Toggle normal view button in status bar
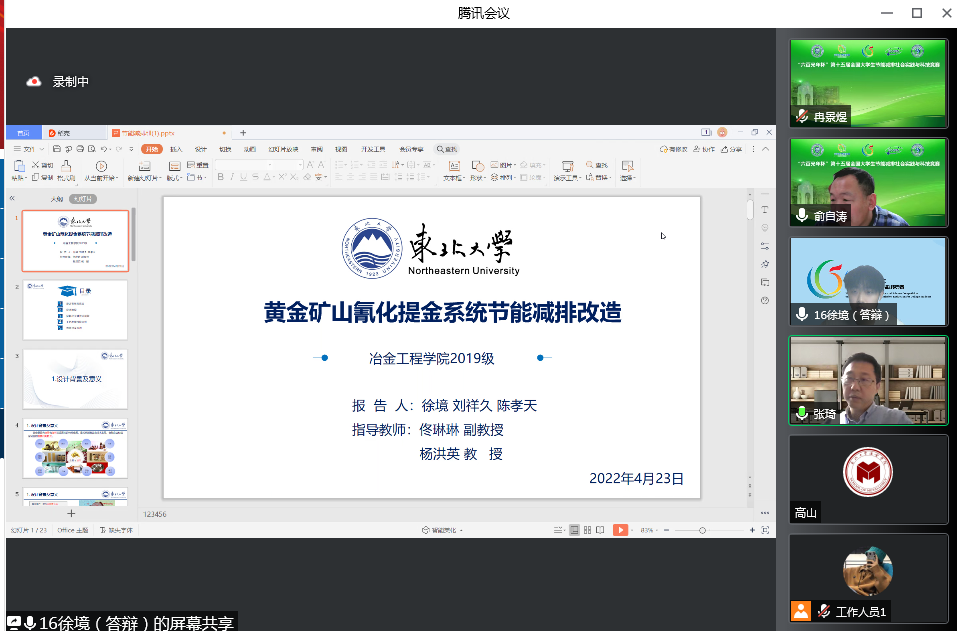The image size is (957, 631). (577, 529)
